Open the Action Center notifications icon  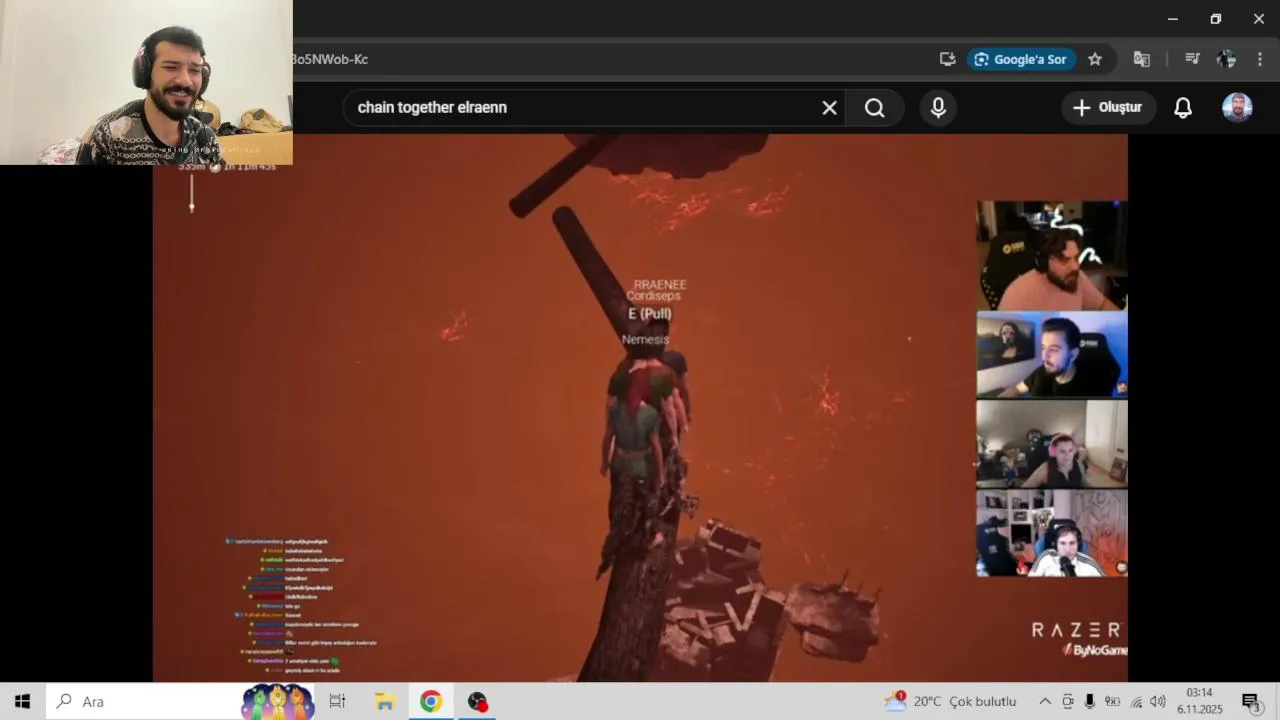[x=1250, y=701]
